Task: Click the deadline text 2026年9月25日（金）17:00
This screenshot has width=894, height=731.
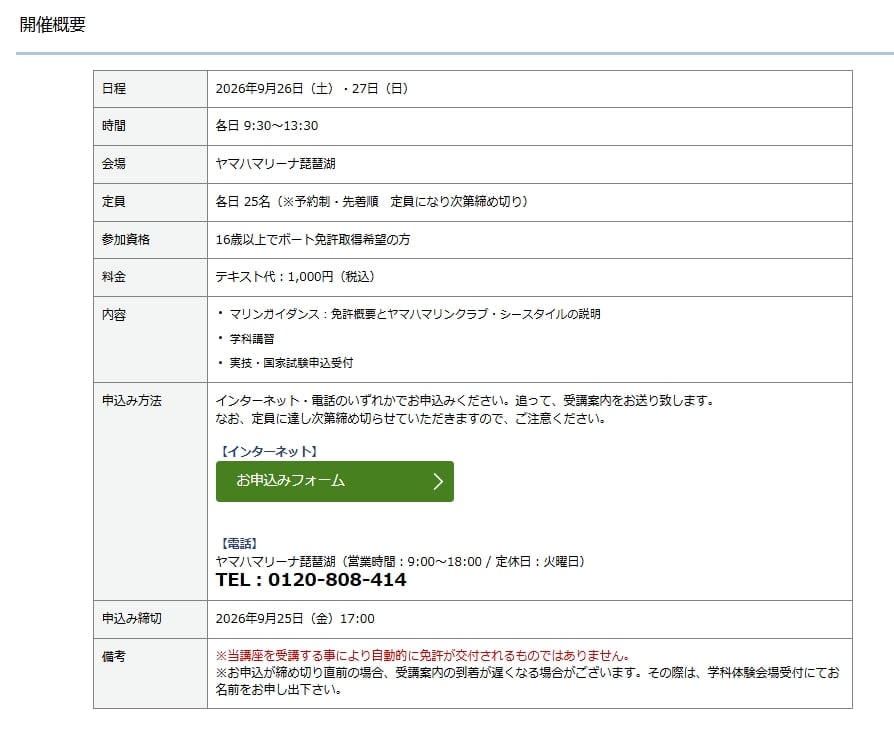Action: tap(295, 619)
